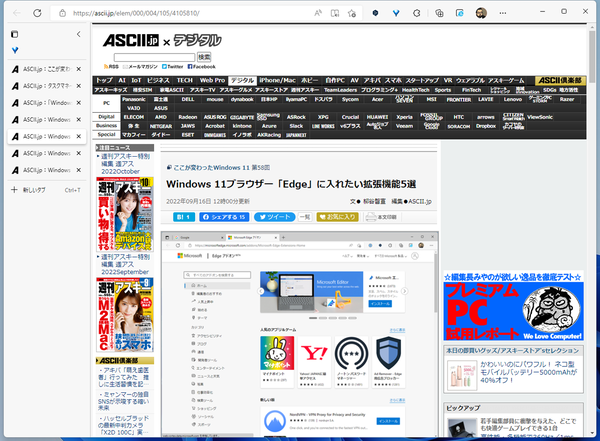This screenshot has height=441, width=600.
Task: Open the AI category in navigation
Action: pos(122,80)
